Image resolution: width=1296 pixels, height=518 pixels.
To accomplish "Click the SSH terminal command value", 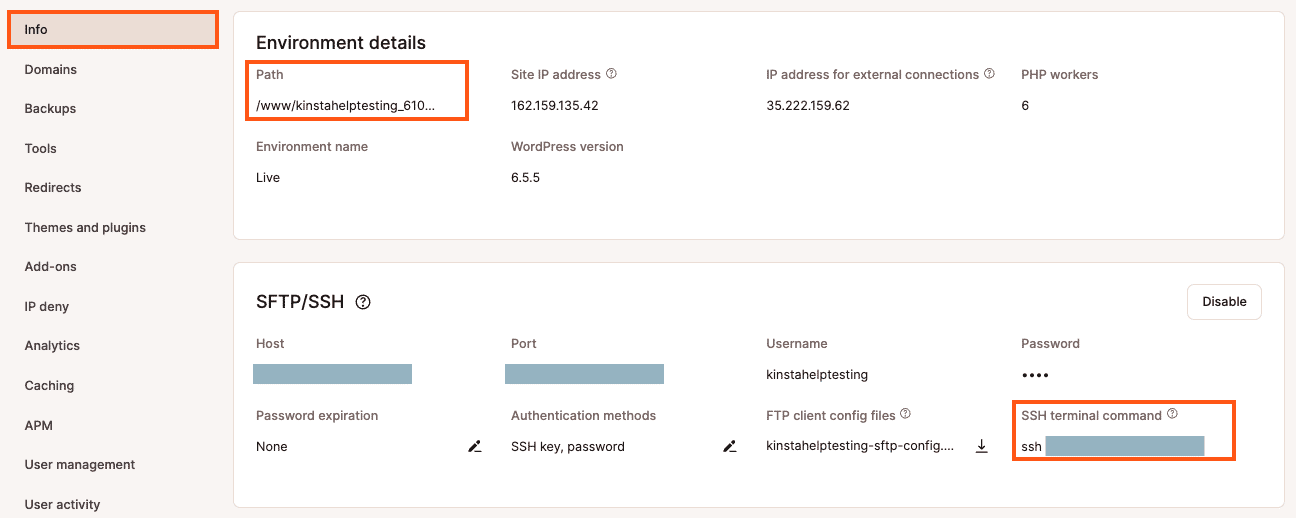I will click(x=1113, y=446).
